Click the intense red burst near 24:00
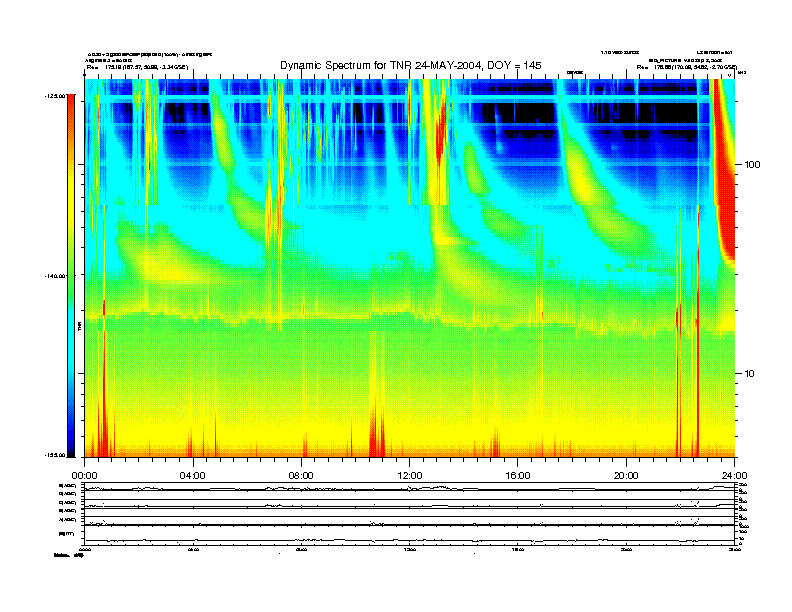The width and height of the screenshot is (792, 612). [724, 172]
